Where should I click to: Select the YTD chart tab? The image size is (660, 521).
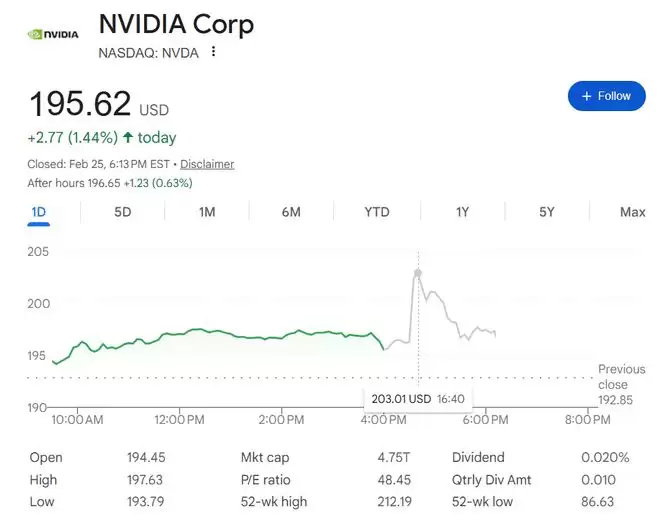click(376, 212)
